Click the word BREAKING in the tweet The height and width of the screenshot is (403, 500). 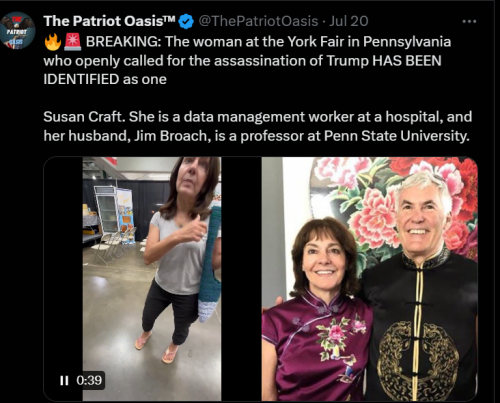pyautogui.click(x=123, y=42)
